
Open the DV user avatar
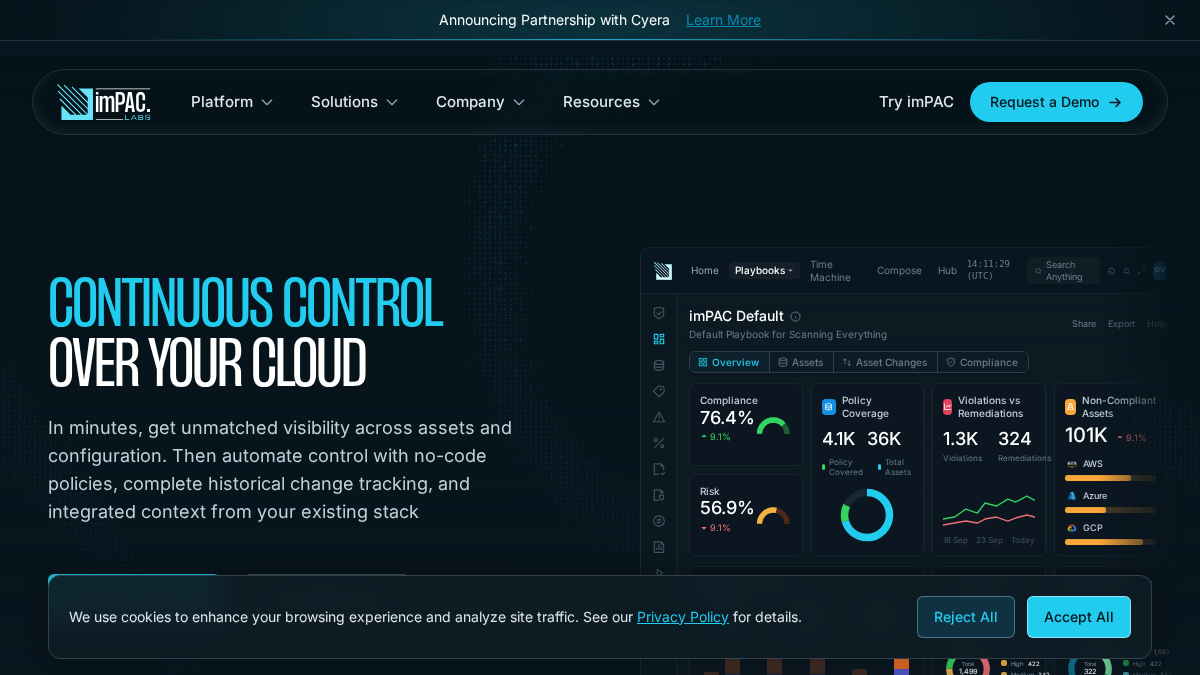tap(1159, 271)
